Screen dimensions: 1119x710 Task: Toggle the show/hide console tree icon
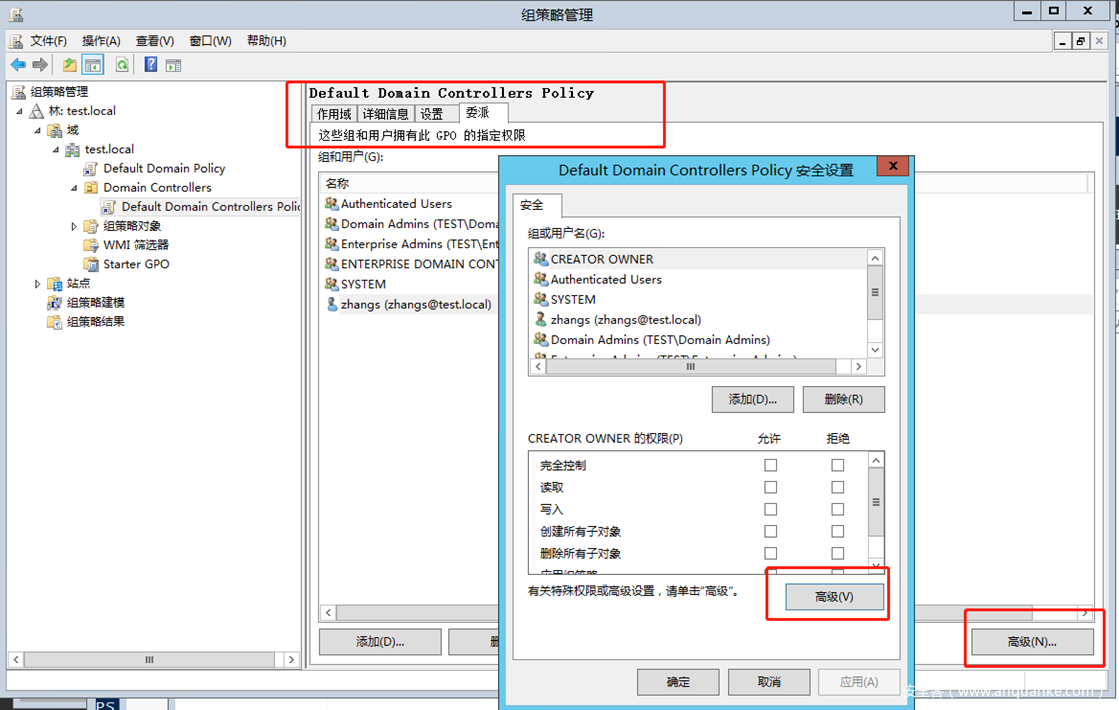point(93,65)
